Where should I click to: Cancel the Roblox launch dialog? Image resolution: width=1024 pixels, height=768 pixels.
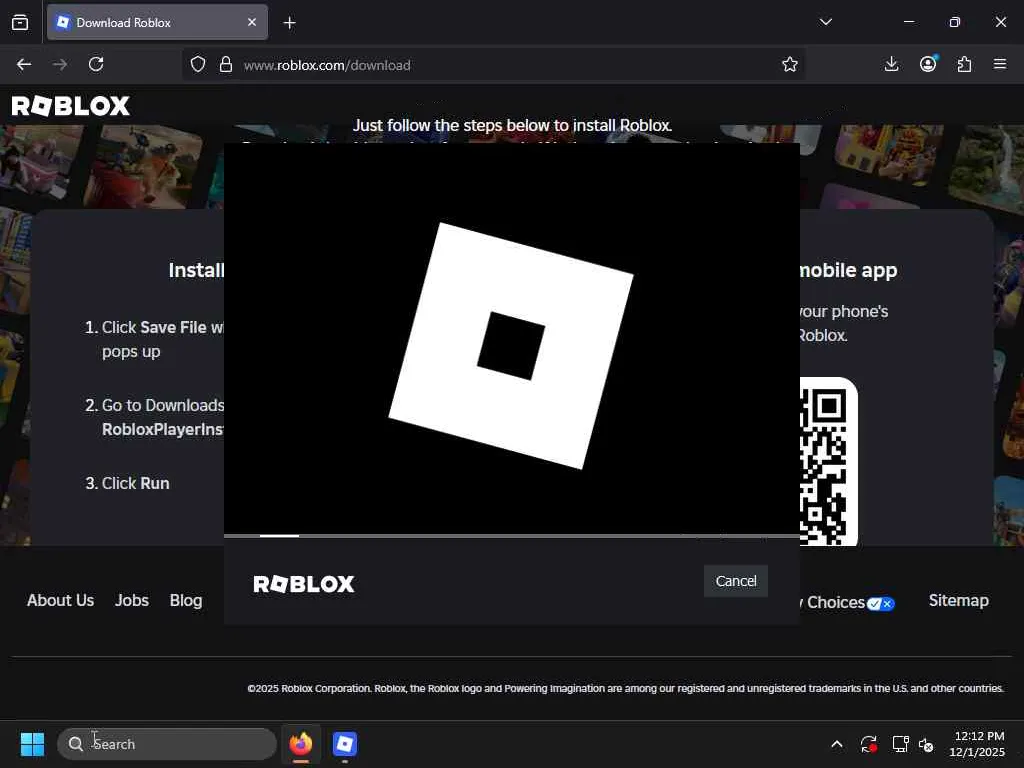click(735, 581)
